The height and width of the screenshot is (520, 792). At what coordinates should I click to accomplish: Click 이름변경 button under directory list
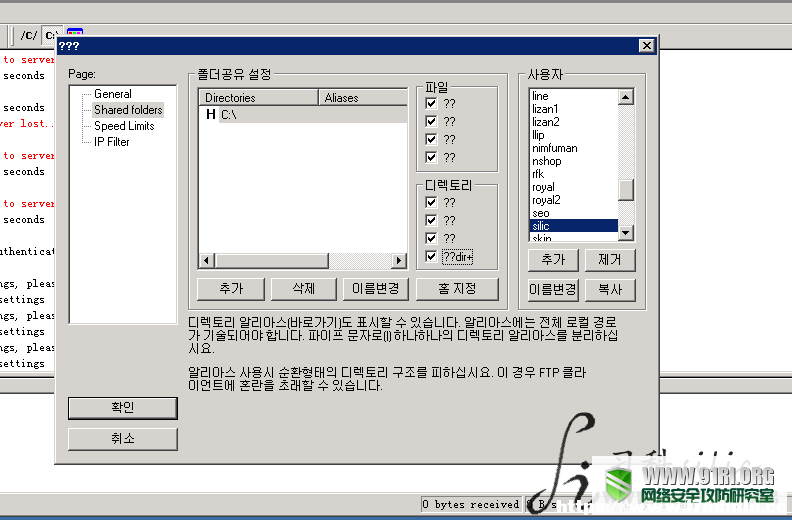pyautogui.click(x=375, y=289)
